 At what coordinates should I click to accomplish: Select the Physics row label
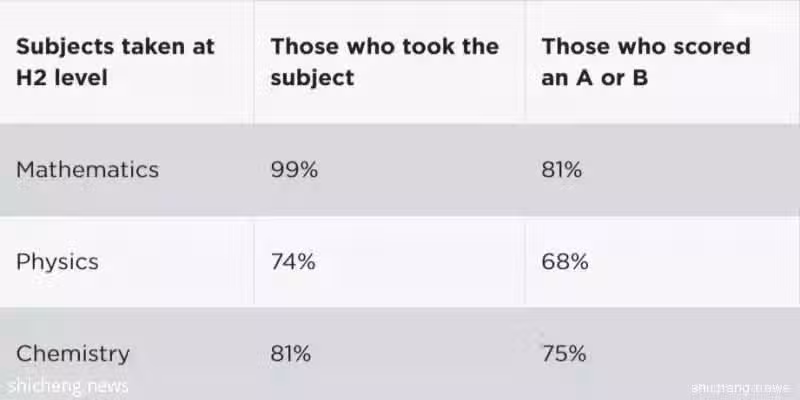coord(57,262)
